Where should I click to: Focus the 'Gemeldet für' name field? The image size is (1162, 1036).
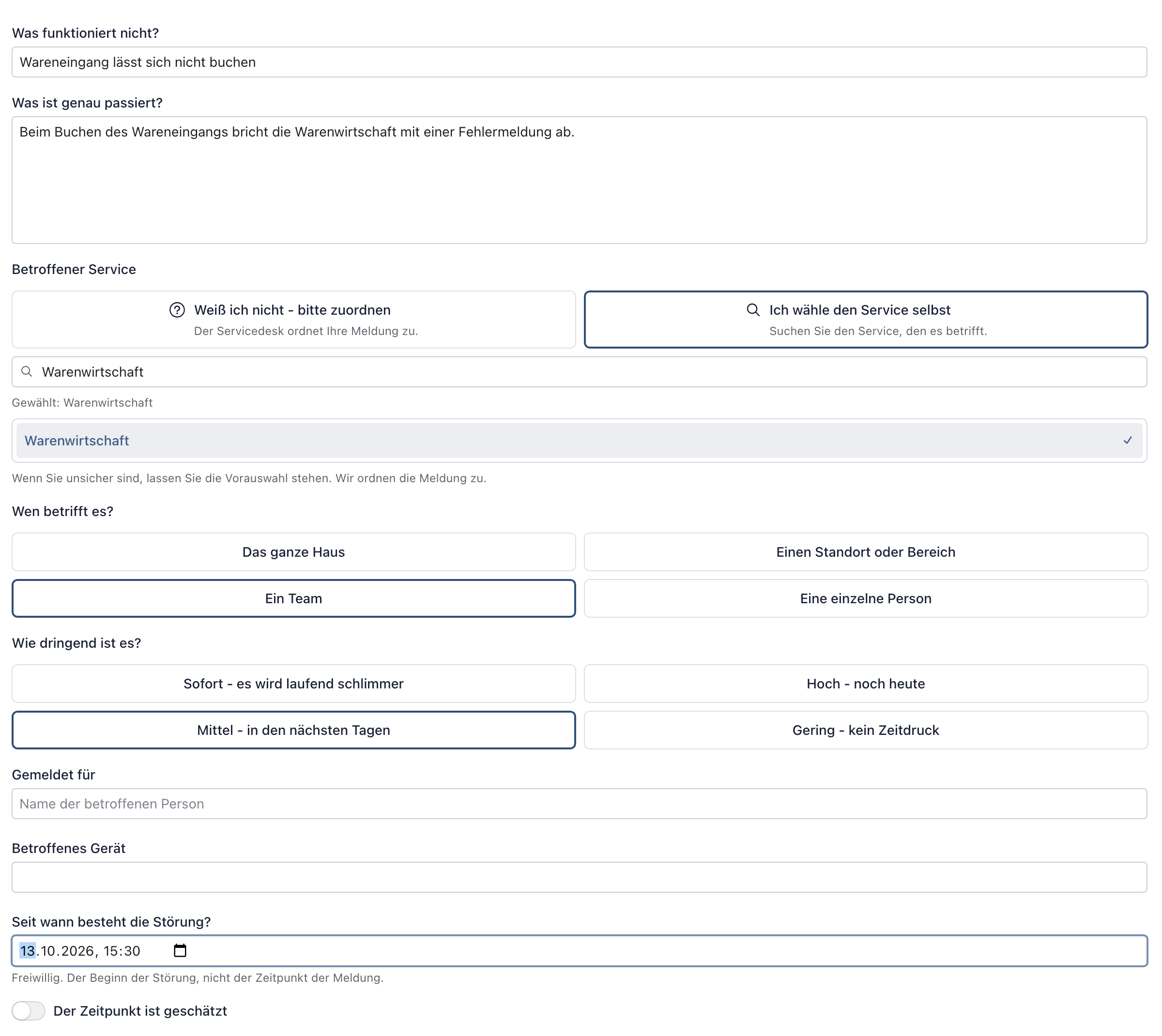[579, 804]
